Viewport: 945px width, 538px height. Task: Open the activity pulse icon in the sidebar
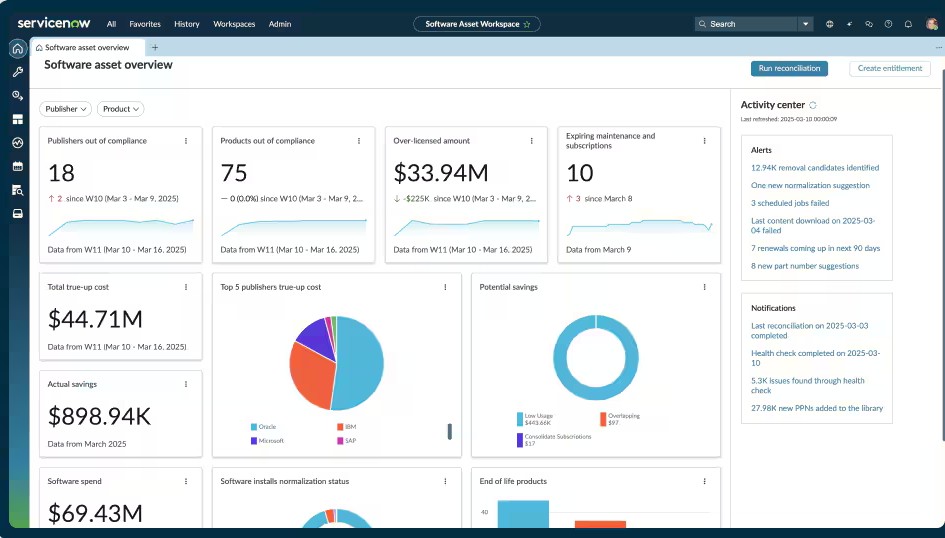[x=17, y=143]
